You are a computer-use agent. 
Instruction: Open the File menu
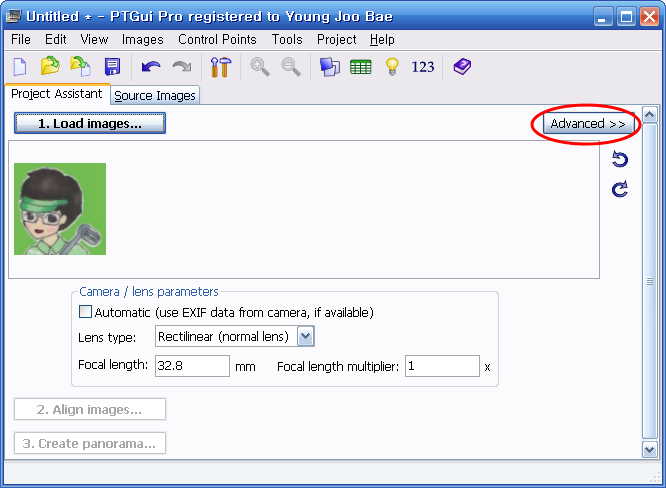click(21, 39)
